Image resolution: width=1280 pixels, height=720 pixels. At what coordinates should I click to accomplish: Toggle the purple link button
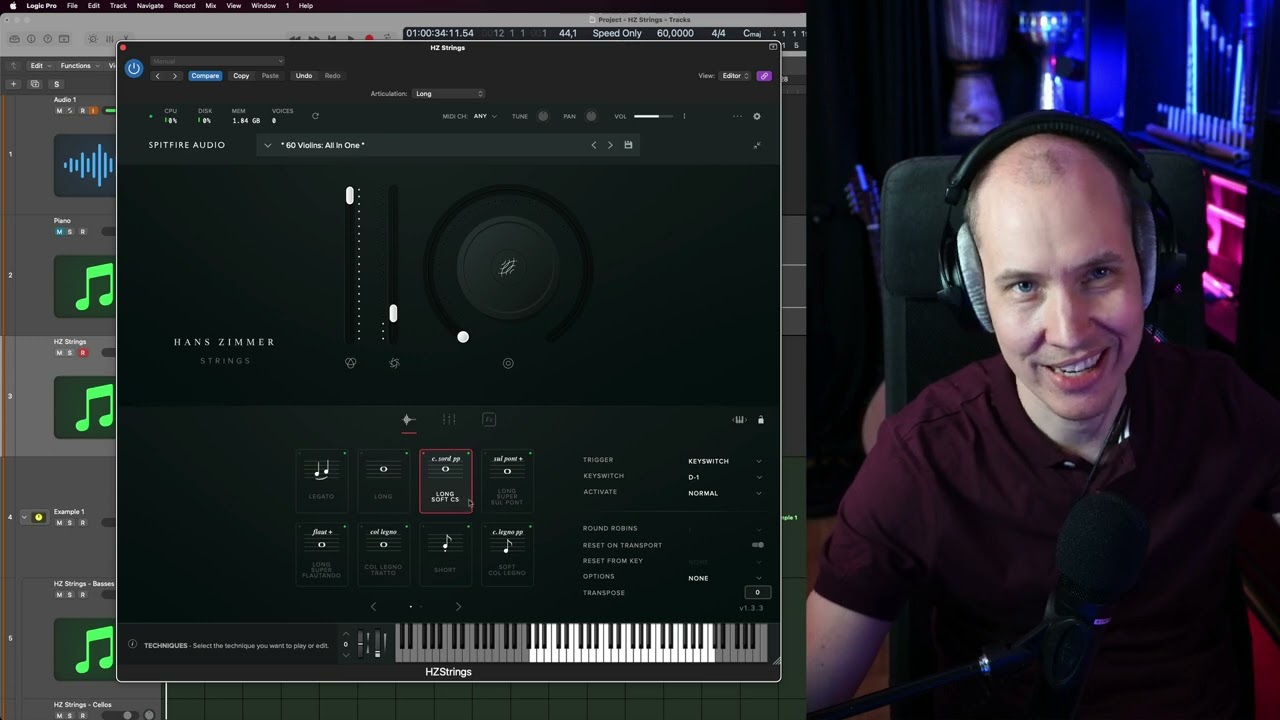click(764, 76)
